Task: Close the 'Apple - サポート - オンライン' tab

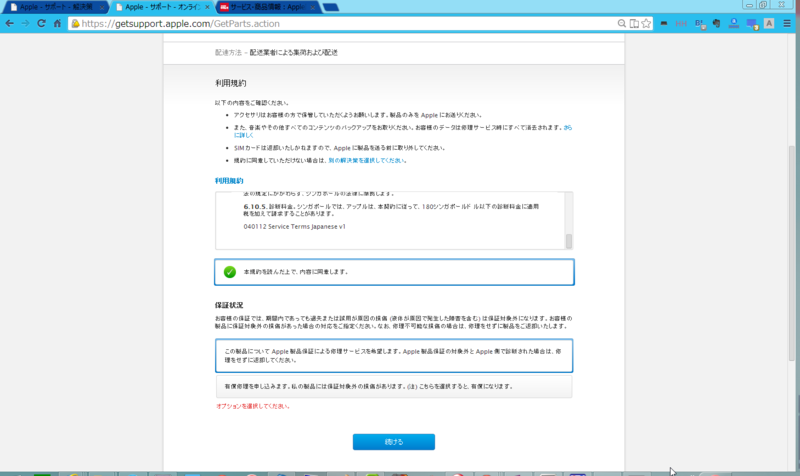Action: tap(207, 8)
